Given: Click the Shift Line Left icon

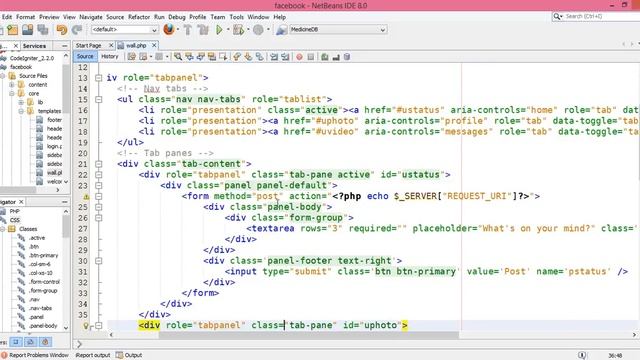Looking at the screenshot, I should (x=274, y=57).
